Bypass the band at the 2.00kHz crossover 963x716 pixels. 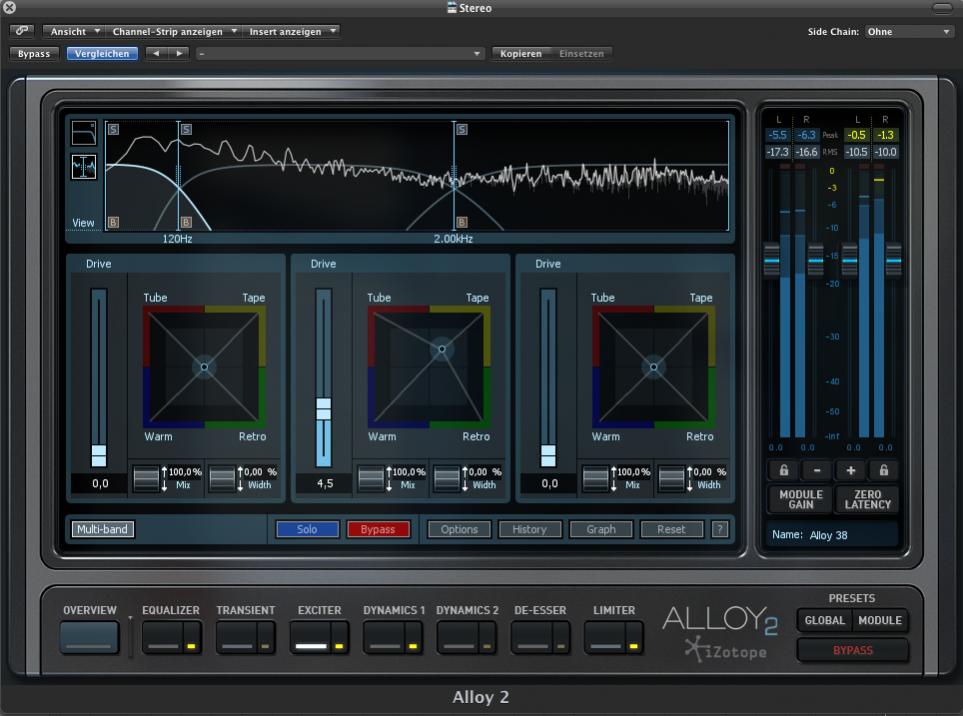pyautogui.click(x=461, y=222)
